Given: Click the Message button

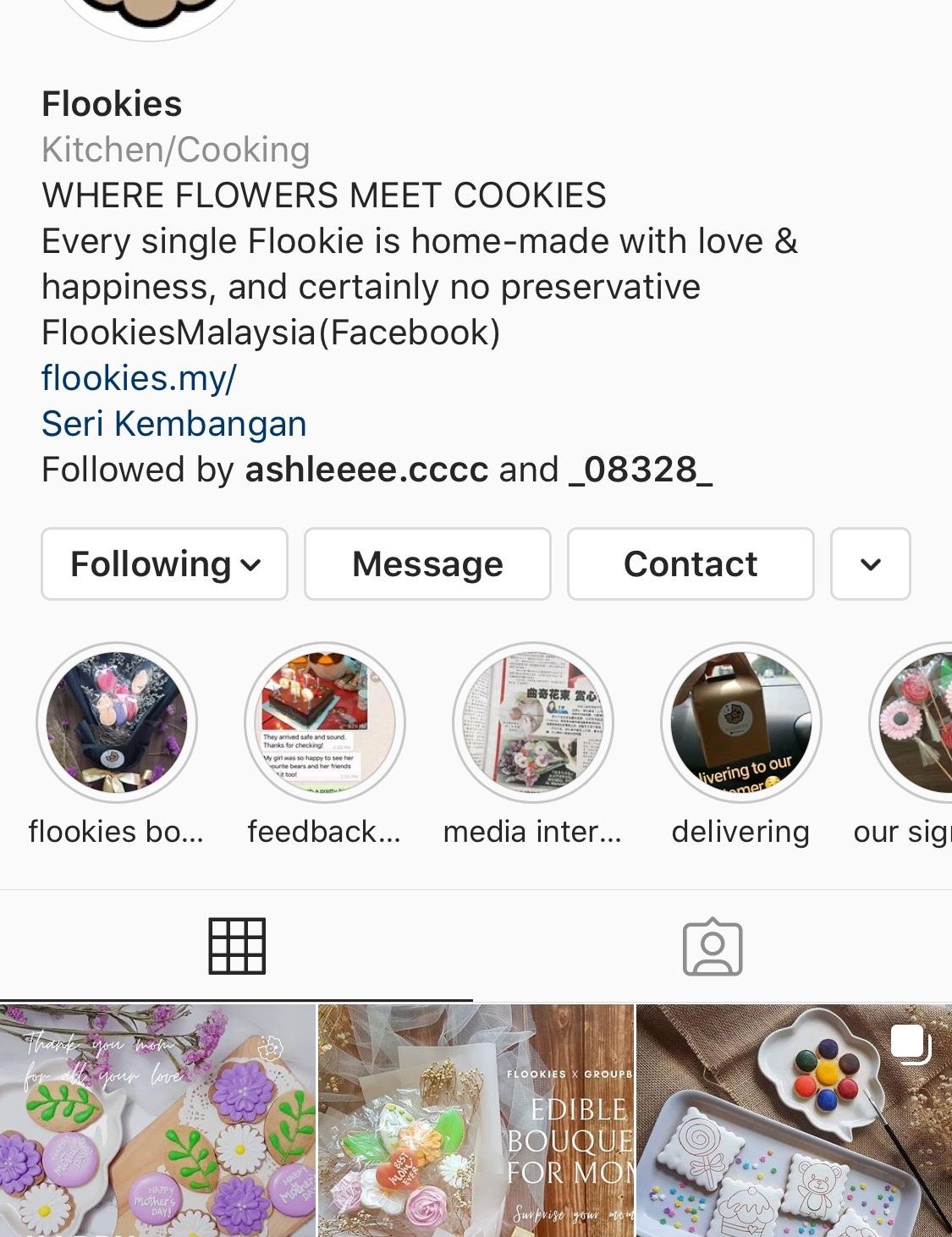Looking at the screenshot, I should point(427,564).
